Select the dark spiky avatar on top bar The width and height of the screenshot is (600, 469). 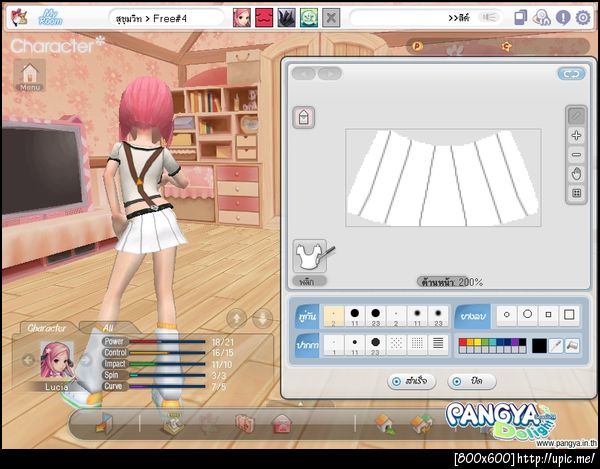coord(286,18)
